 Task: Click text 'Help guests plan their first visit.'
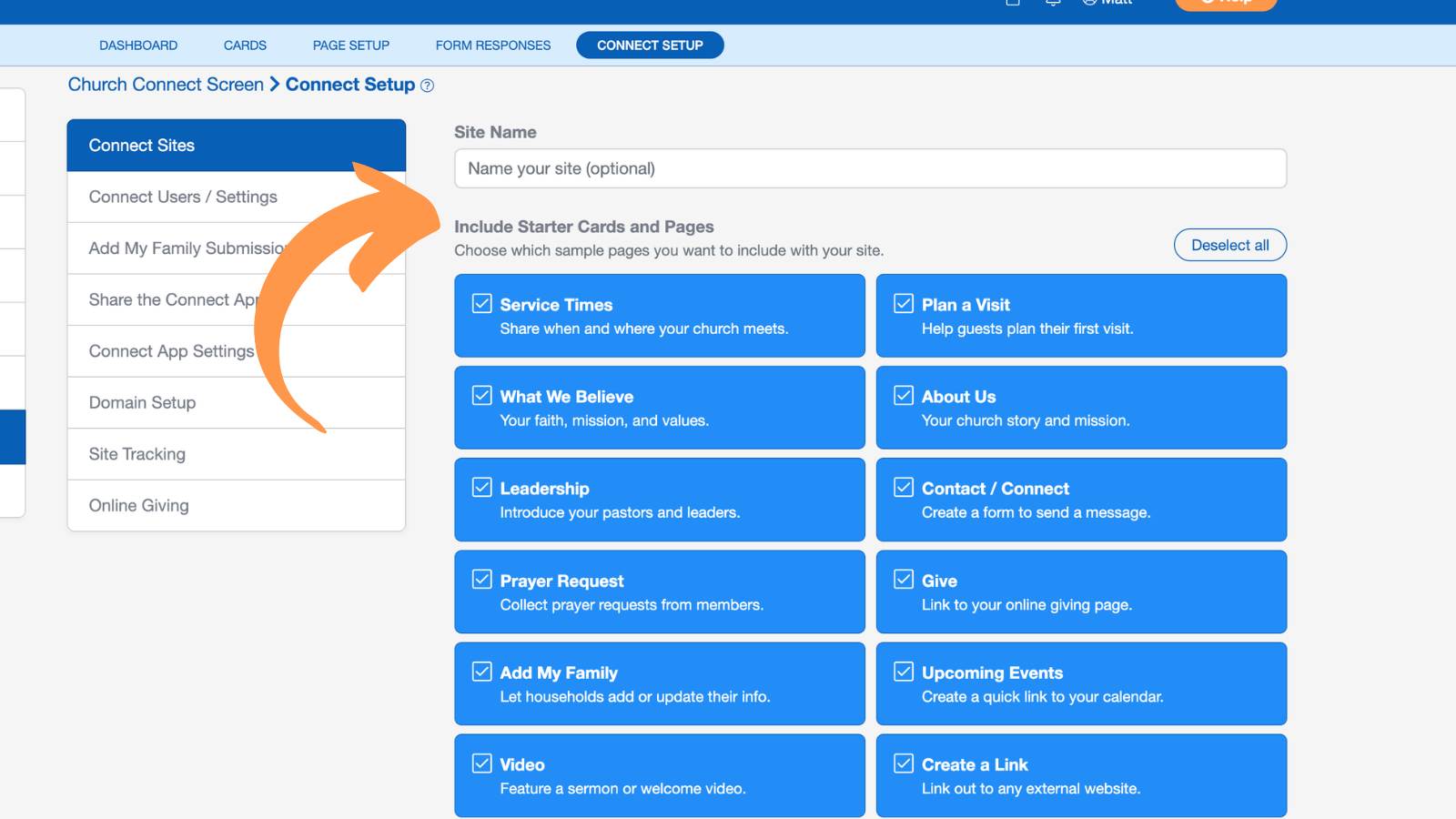[x=1027, y=329]
